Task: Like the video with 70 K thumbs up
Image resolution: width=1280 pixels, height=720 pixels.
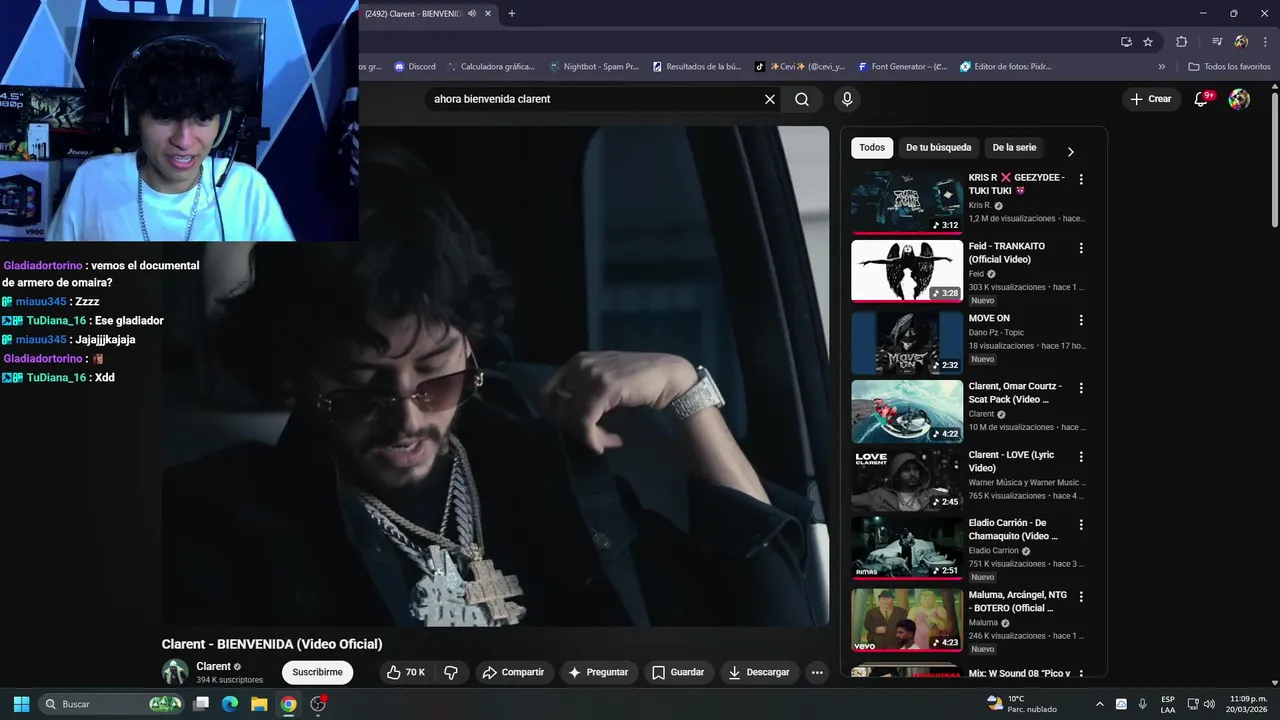Action: point(406,672)
